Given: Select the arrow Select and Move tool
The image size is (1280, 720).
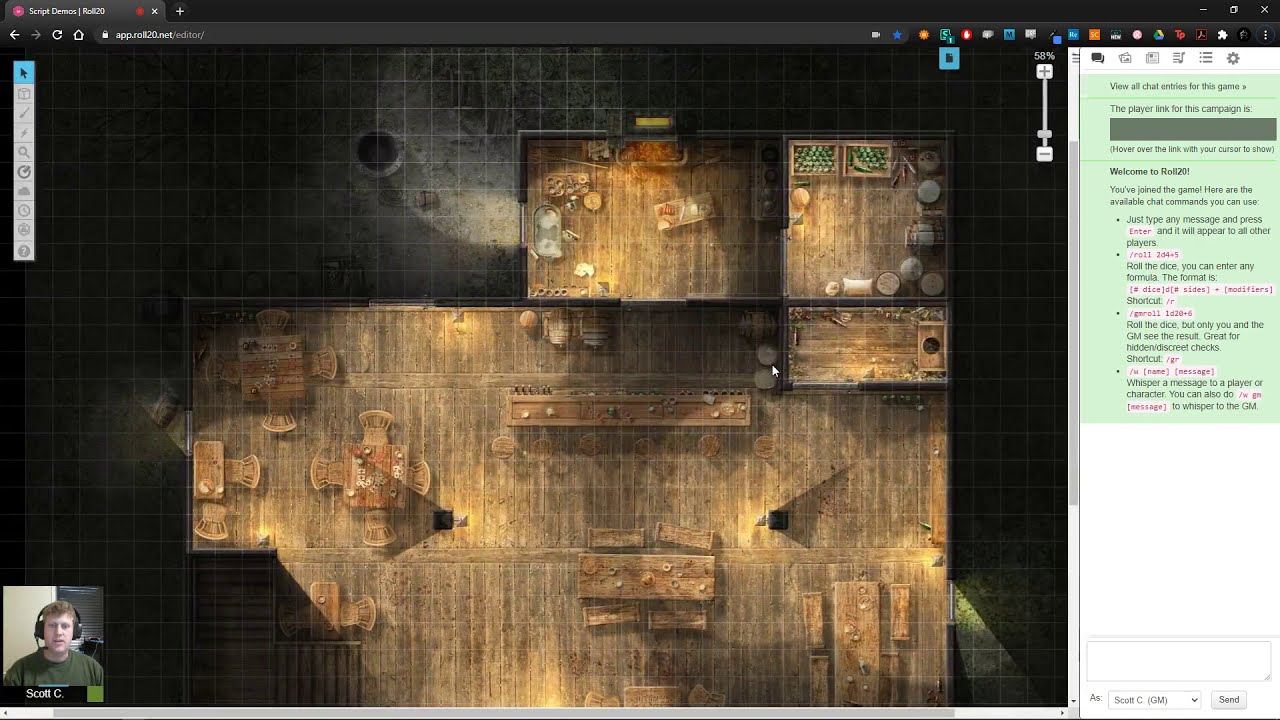Looking at the screenshot, I should (24, 73).
